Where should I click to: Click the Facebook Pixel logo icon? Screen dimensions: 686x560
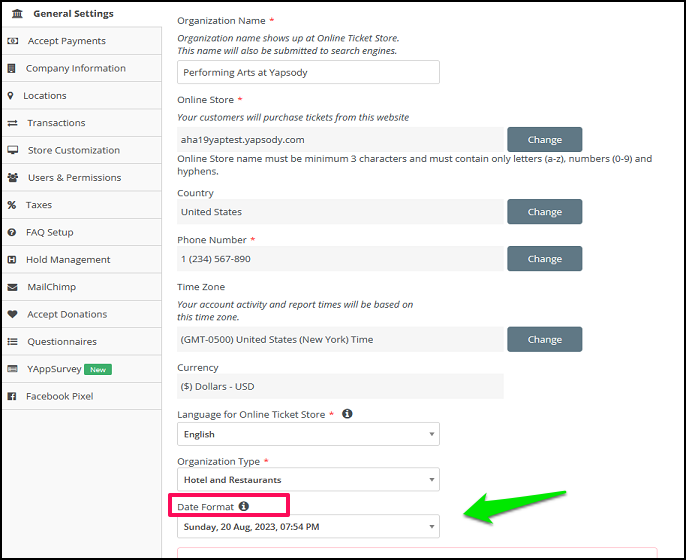coord(12,396)
